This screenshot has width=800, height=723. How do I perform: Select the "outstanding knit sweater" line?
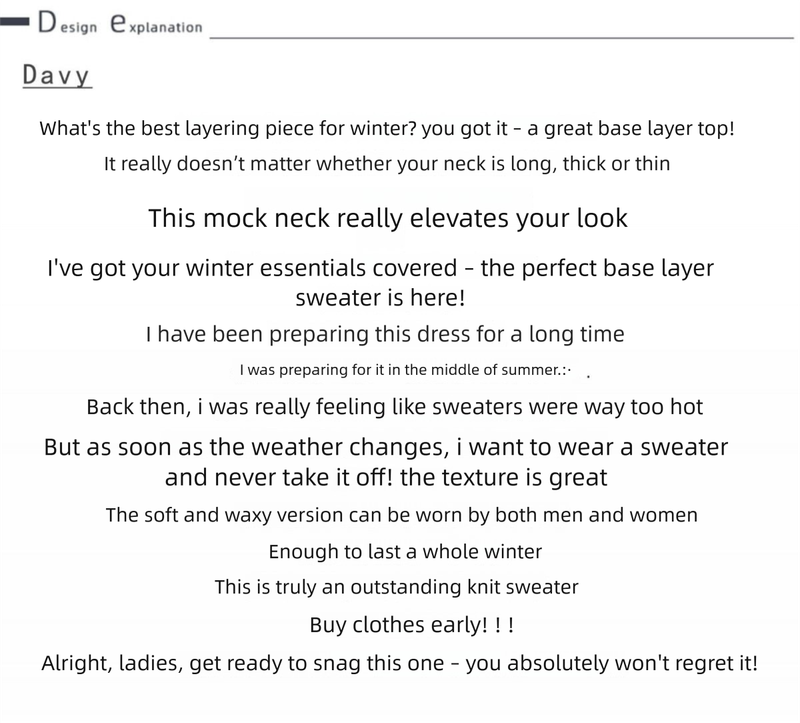click(x=397, y=587)
